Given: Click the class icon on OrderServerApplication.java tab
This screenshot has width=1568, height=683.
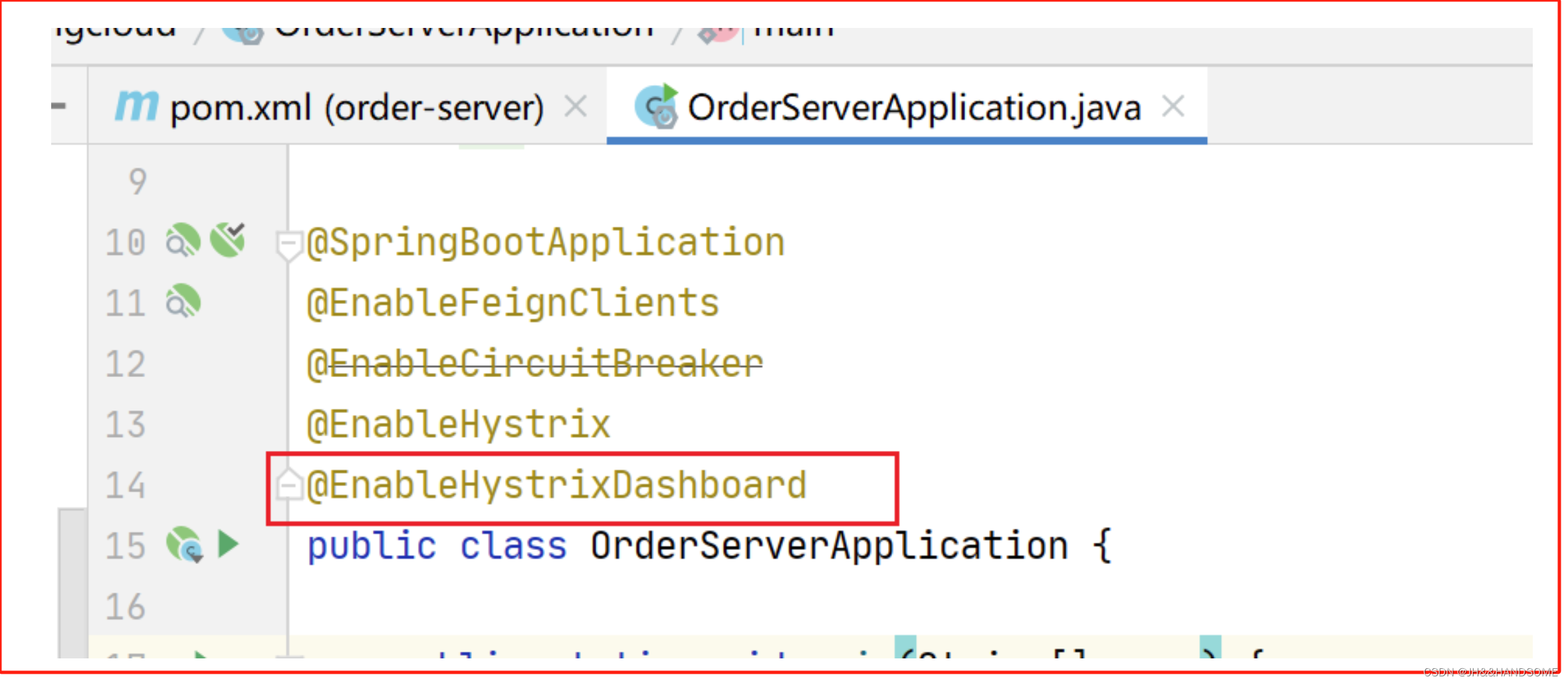Looking at the screenshot, I should 656,106.
